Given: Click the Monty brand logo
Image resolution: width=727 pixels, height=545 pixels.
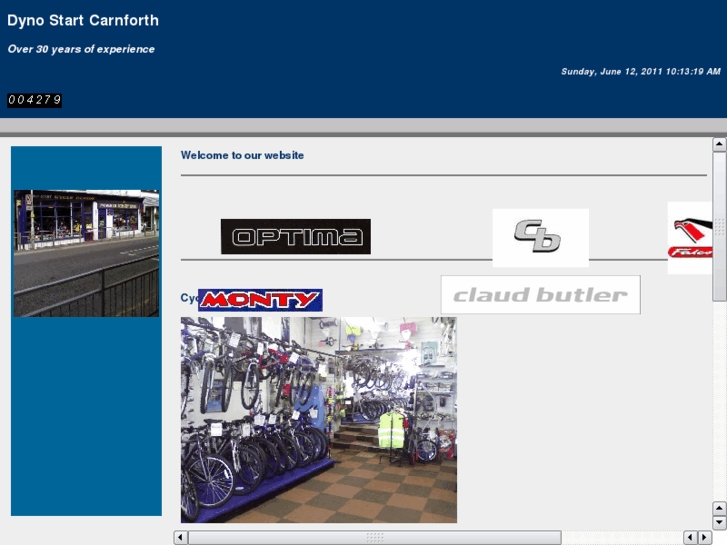Looking at the screenshot, I should (x=260, y=300).
